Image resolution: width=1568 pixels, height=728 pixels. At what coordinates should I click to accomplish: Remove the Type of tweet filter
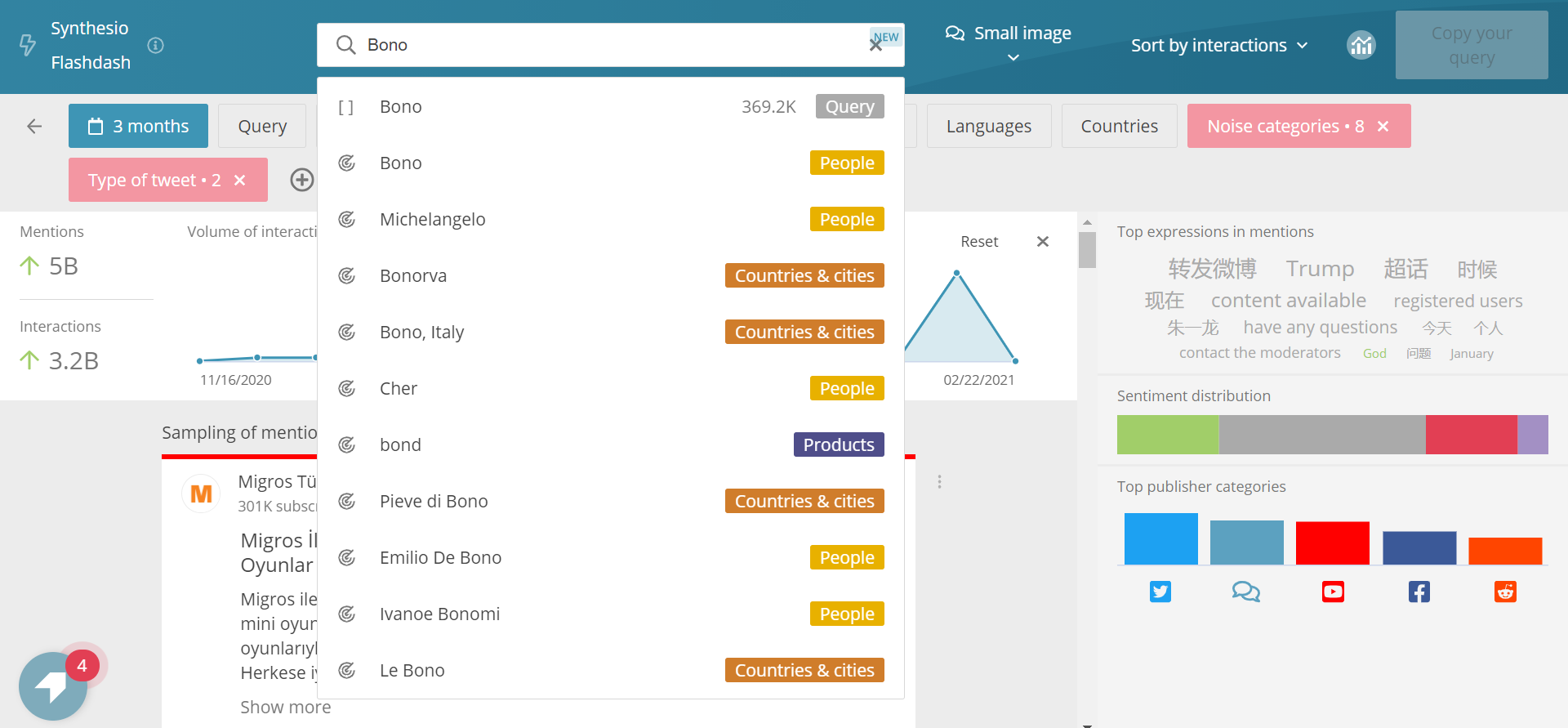click(x=240, y=180)
